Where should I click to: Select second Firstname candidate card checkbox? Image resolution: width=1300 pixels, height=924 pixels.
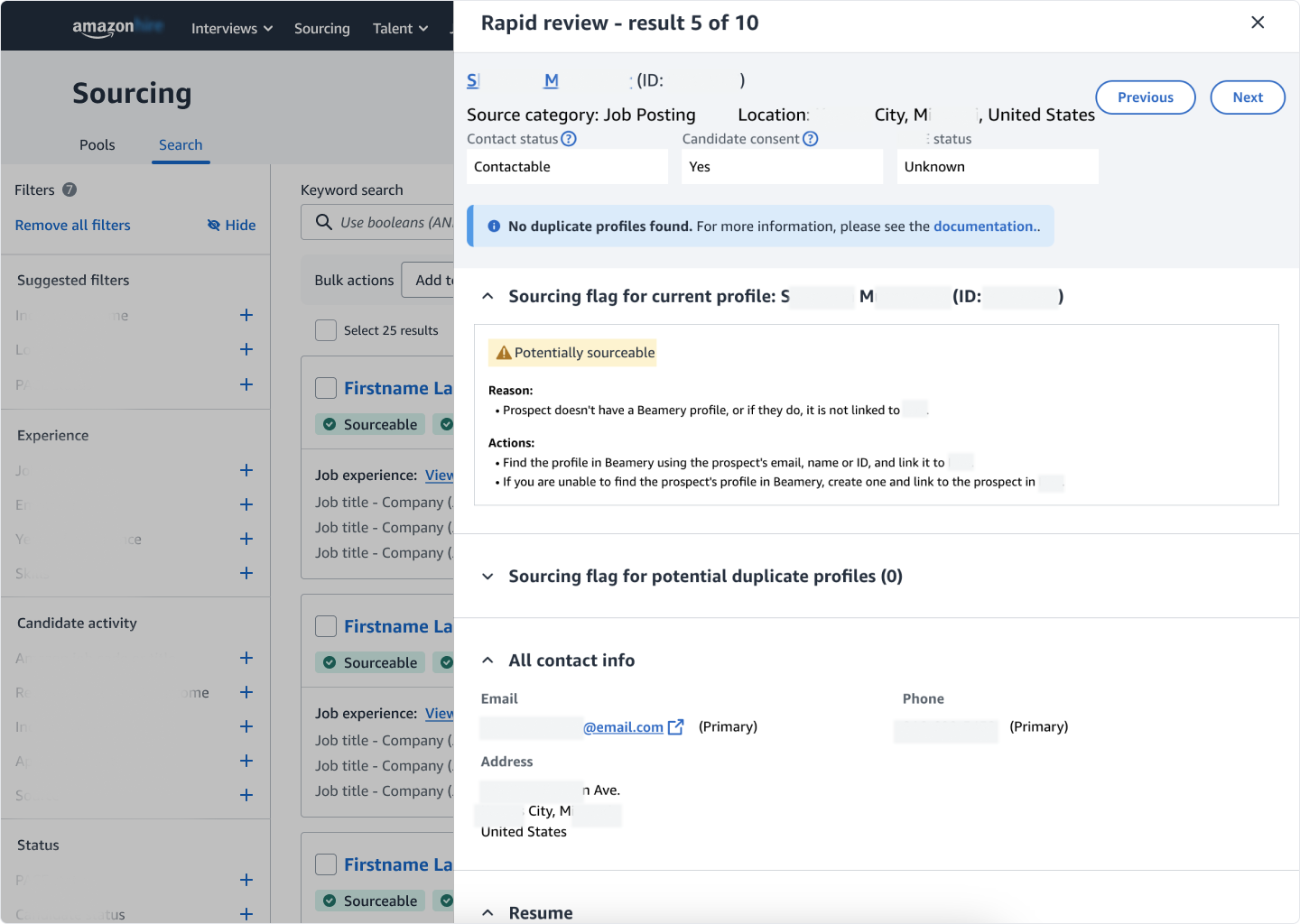(326, 626)
